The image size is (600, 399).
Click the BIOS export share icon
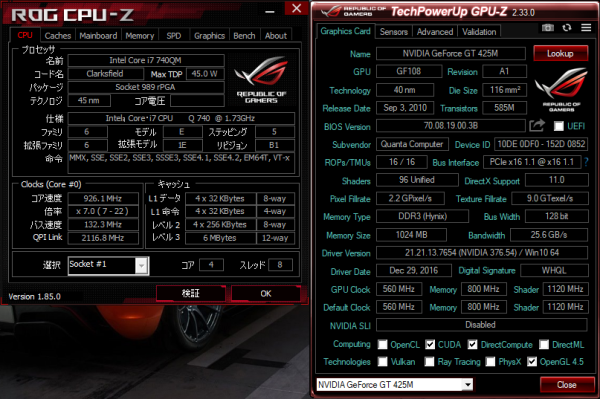(x=536, y=125)
